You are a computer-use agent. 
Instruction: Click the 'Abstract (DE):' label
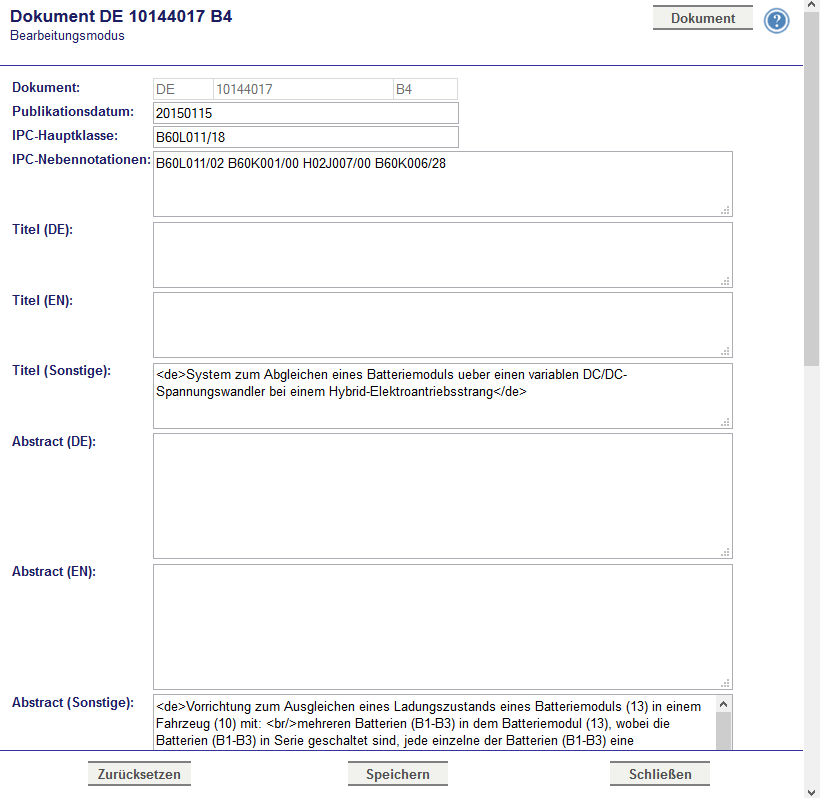54,441
